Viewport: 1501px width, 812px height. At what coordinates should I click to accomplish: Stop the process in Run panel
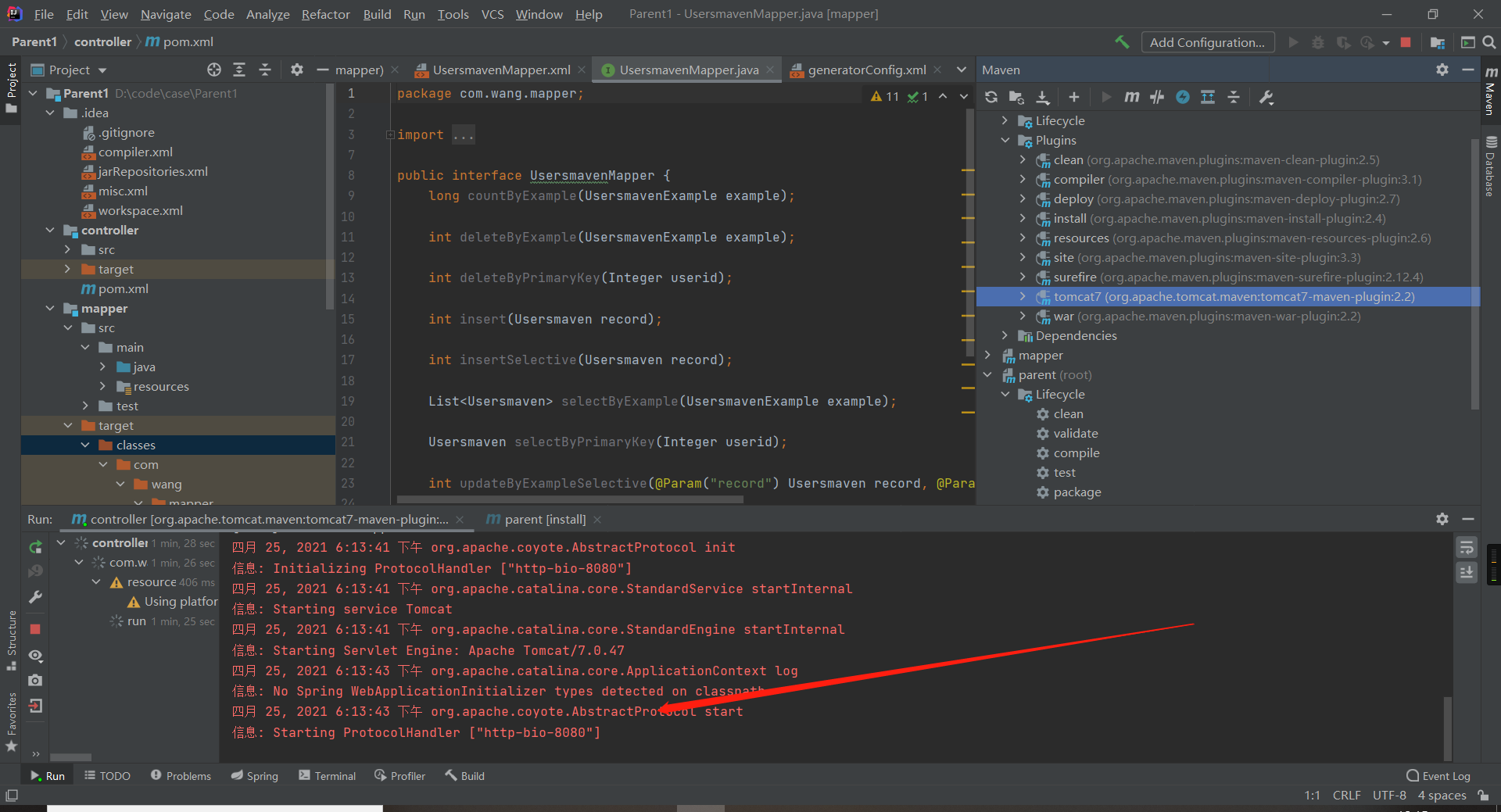pyautogui.click(x=35, y=629)
